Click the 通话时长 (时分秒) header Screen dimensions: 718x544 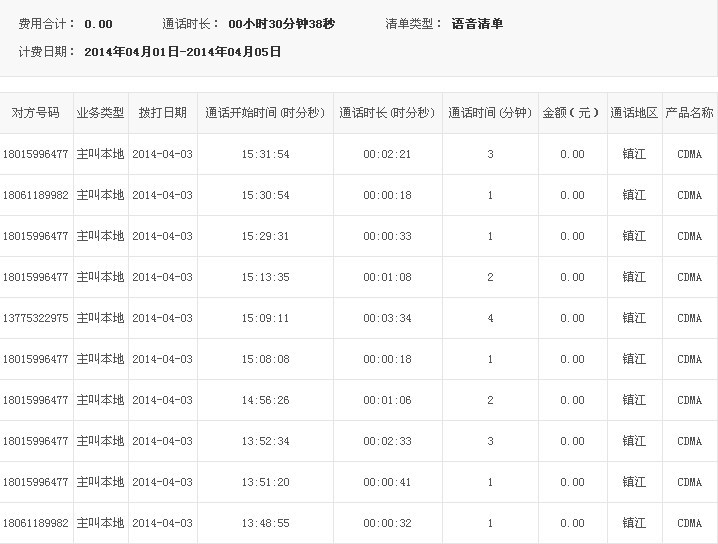[x=387, y=112]
